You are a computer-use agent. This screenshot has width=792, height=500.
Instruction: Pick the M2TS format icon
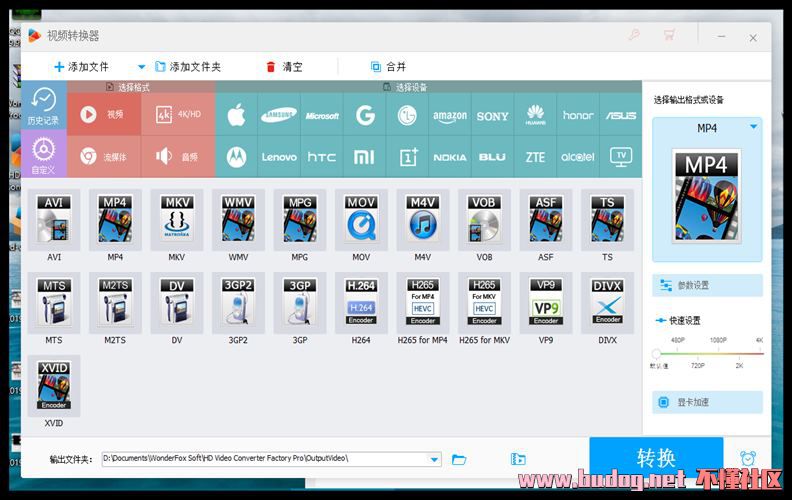coord(115,303)
